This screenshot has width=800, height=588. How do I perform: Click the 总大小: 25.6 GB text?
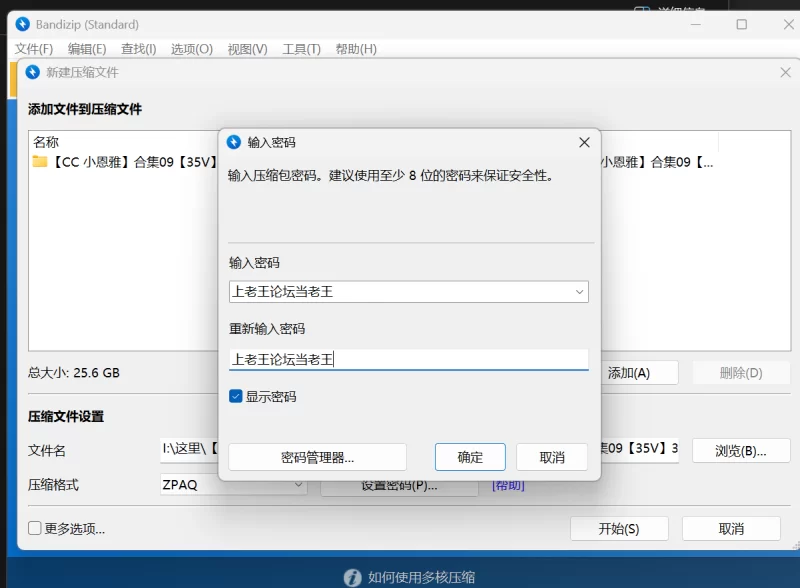[x=74, y=373]
